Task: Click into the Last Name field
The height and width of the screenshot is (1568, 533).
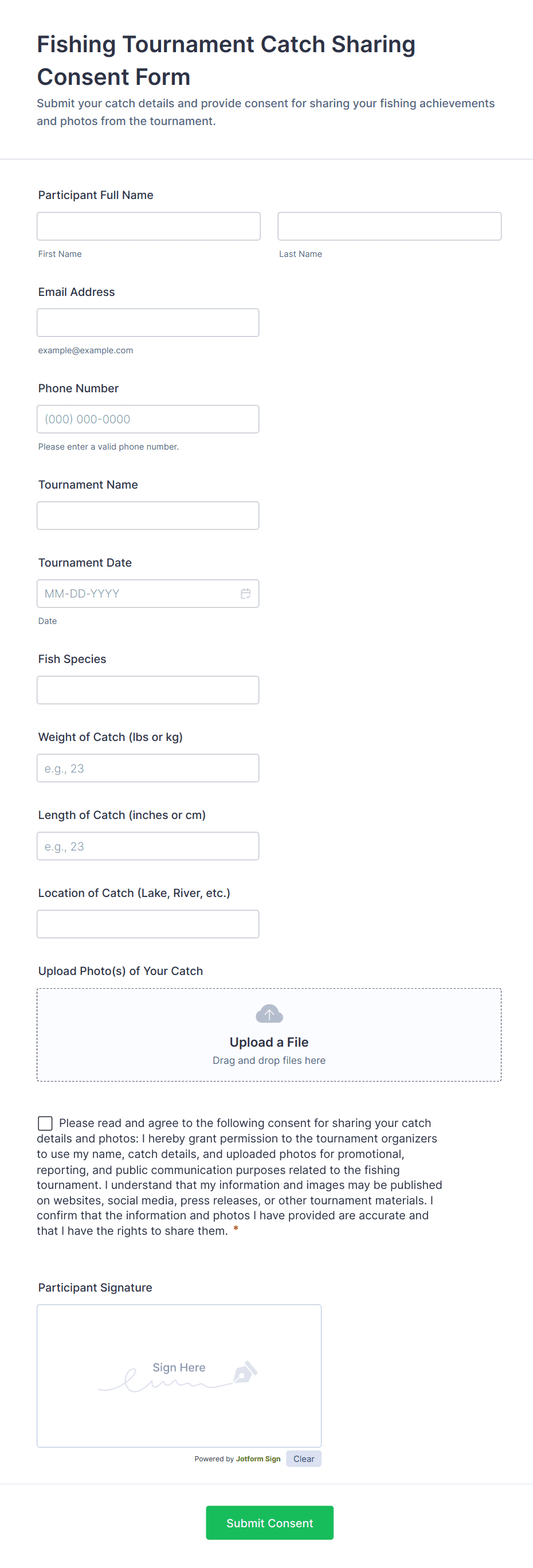Action: [389, 227]
